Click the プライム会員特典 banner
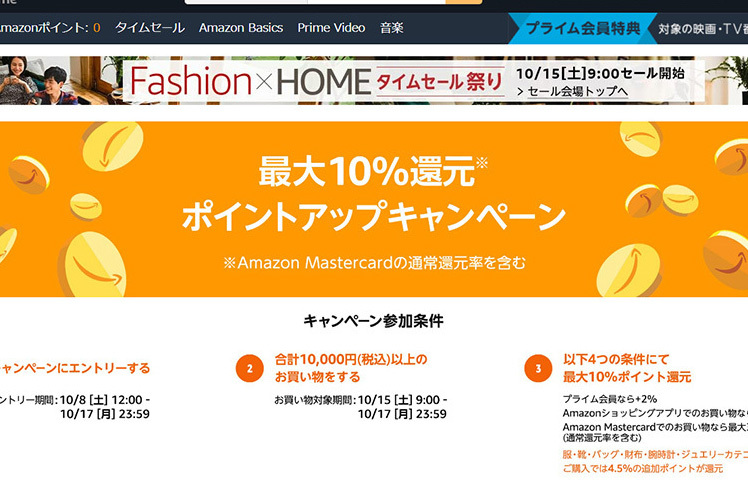 [582, 28]
